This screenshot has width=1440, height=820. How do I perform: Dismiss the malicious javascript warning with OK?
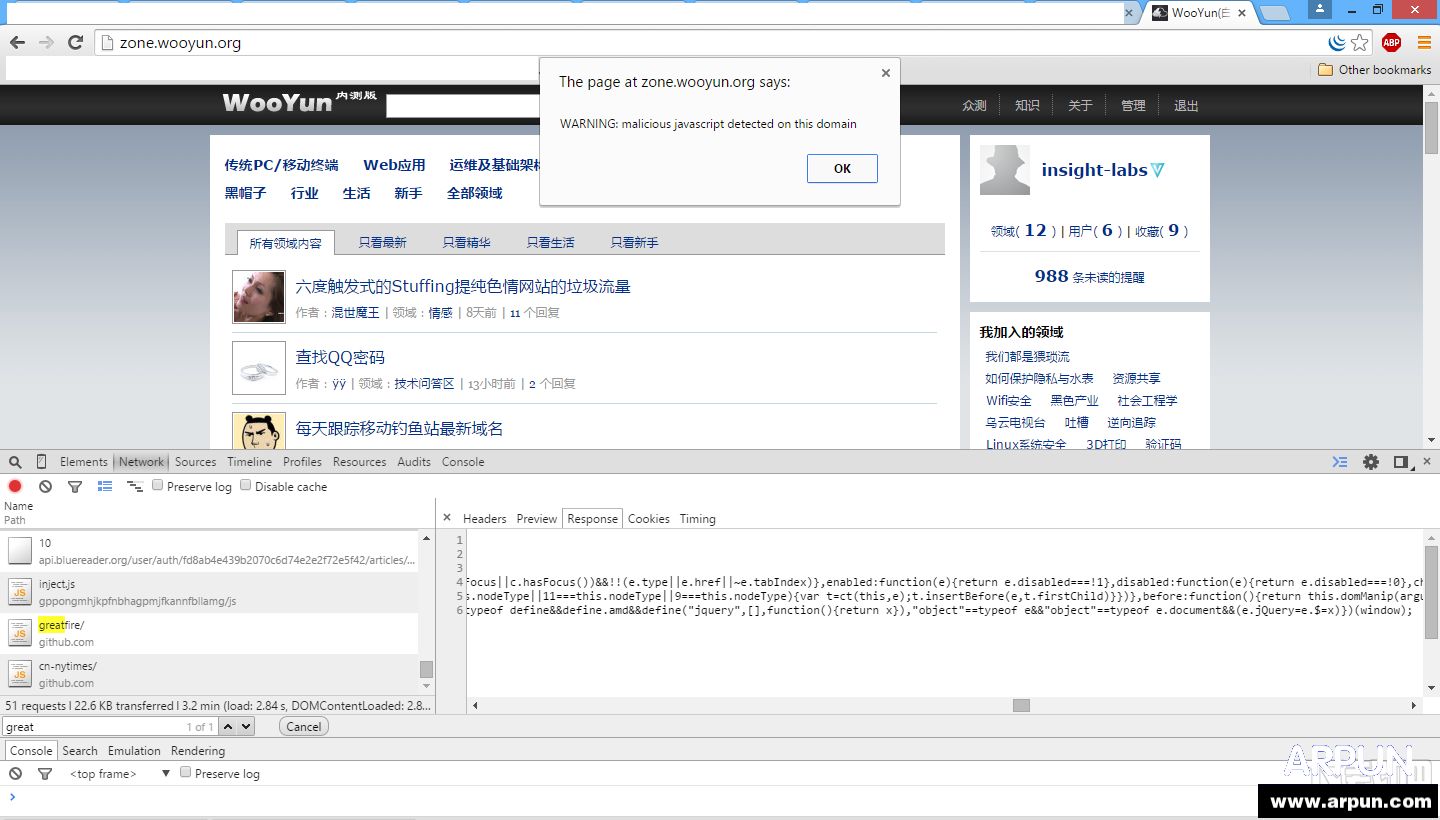[x=841, y=168]
